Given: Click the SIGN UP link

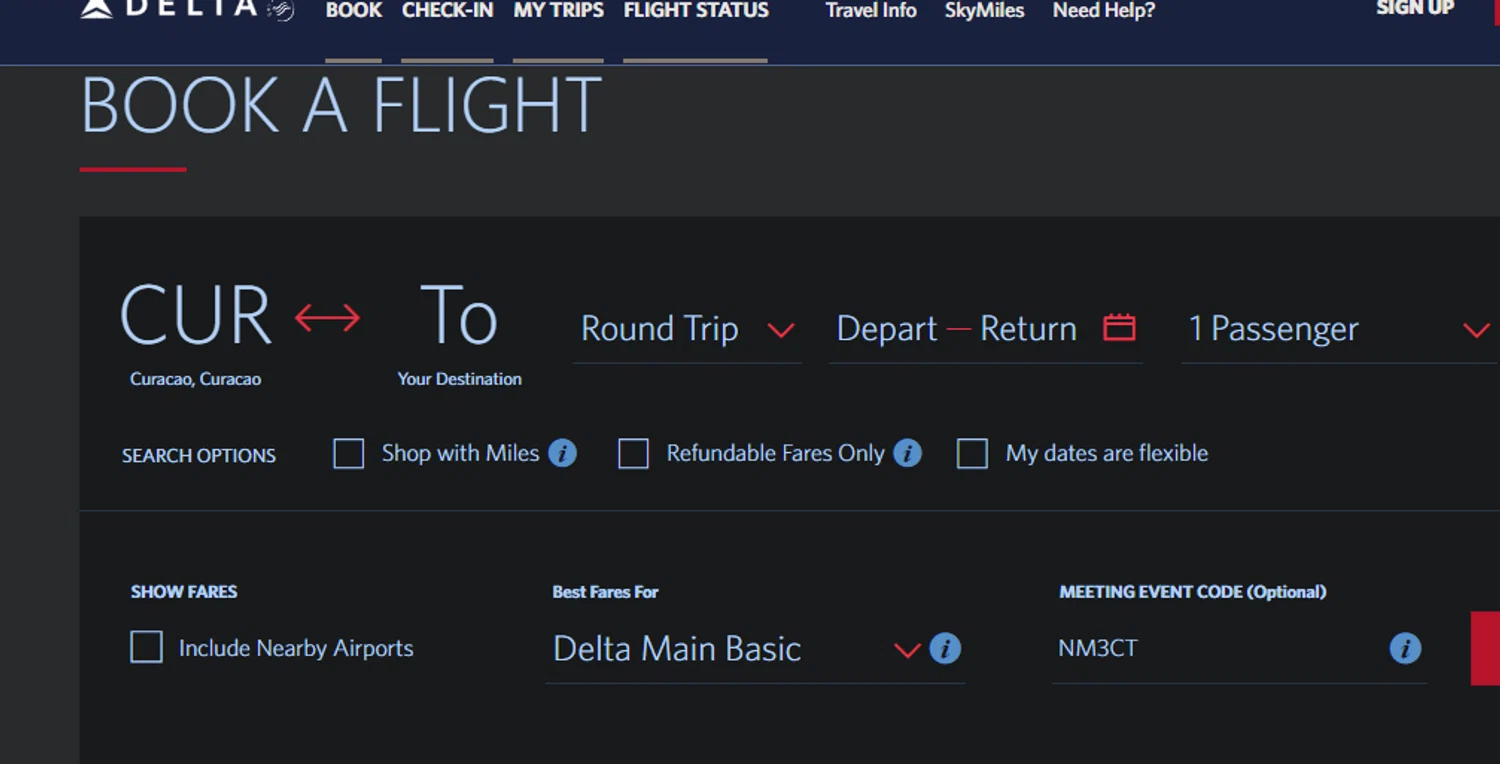Looking at the screenshot, I should 1415,9.
